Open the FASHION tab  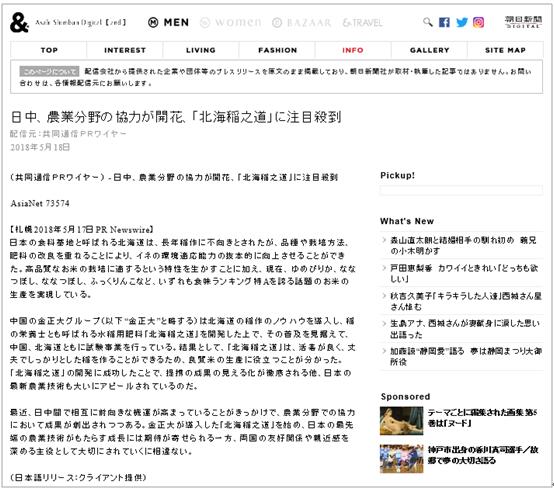pos(277,50)
